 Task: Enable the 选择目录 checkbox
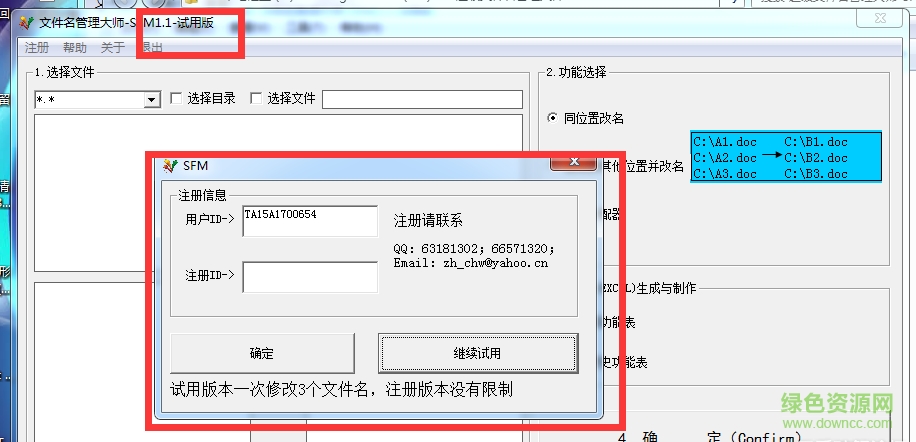(x=177, y=98)
